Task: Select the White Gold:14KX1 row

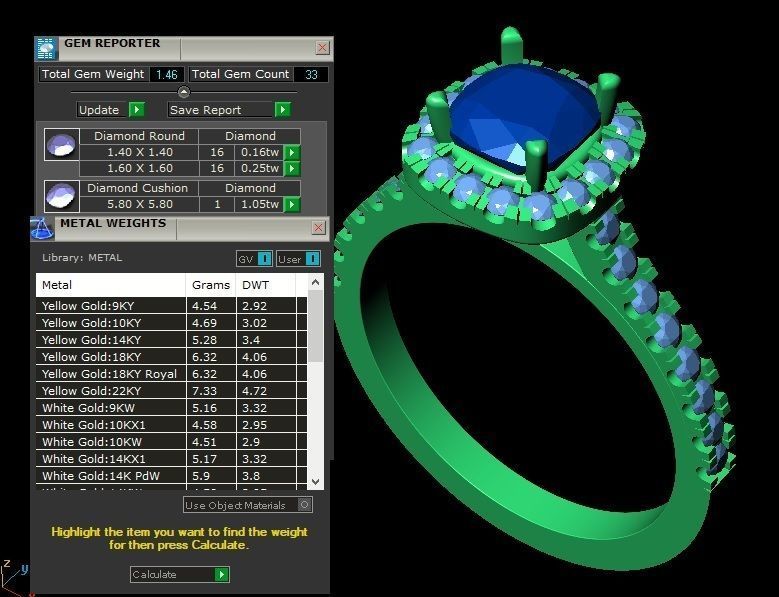Action: (171, 458)
